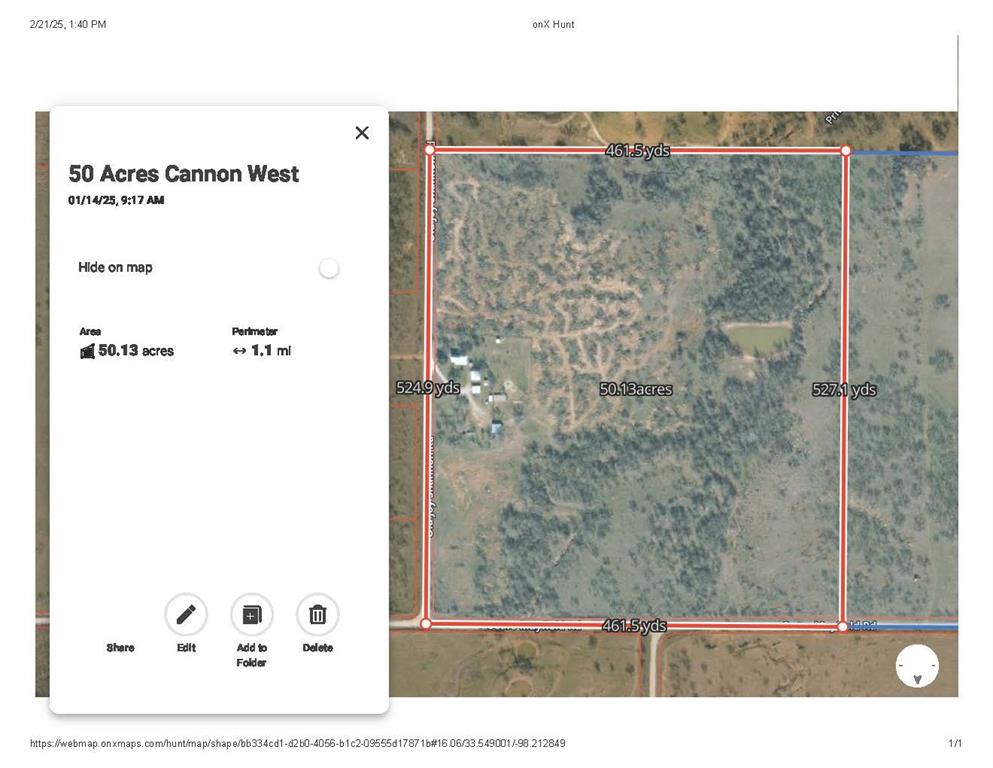The width and height of the screenshot is (993, 768).
Task: Delete the shape using the trash icon
Action: (317, 614)
